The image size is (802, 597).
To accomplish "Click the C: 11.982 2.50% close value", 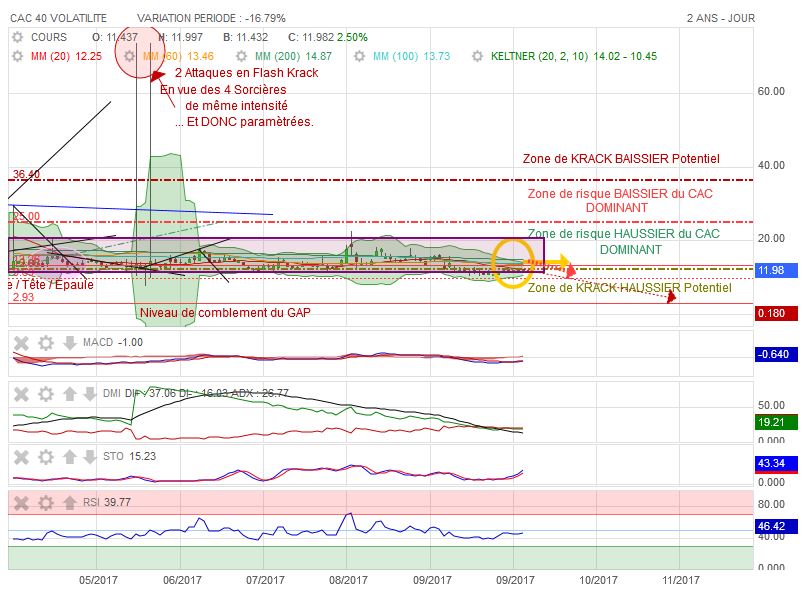I will coord(328,37).
